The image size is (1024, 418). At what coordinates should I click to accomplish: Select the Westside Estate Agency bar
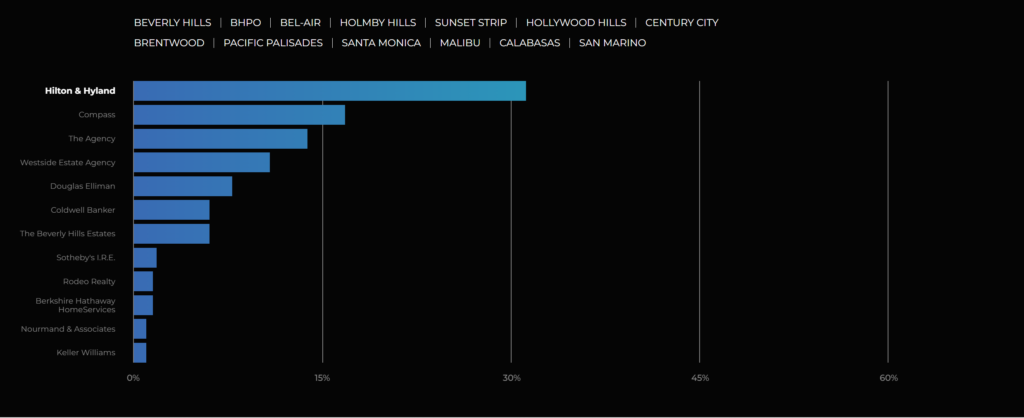point(201,162)
